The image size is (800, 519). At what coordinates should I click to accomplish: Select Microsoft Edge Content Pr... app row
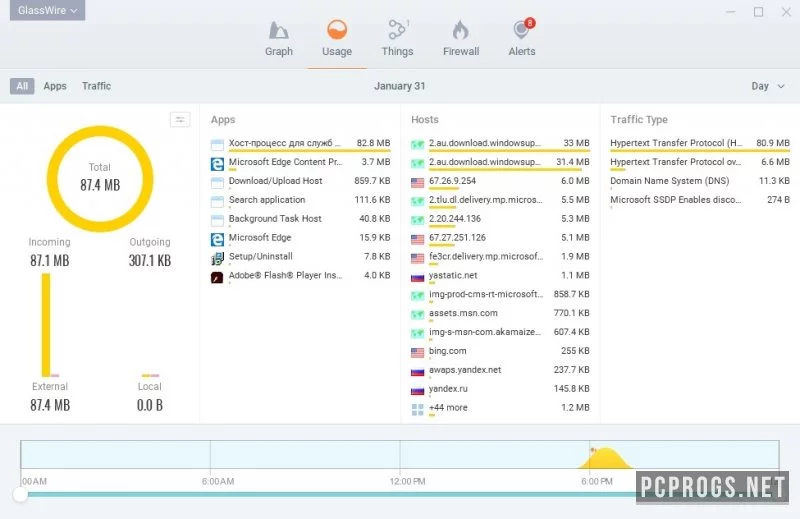coord(301,162)
